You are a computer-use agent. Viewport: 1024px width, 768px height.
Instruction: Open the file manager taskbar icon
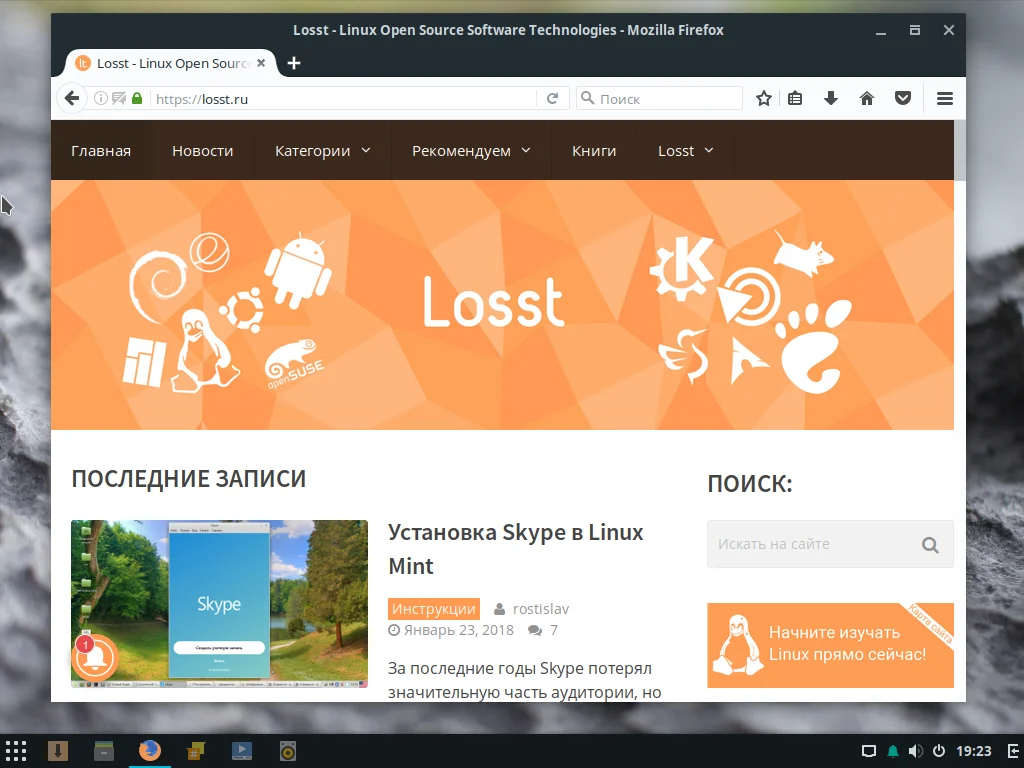click(104, 751)
